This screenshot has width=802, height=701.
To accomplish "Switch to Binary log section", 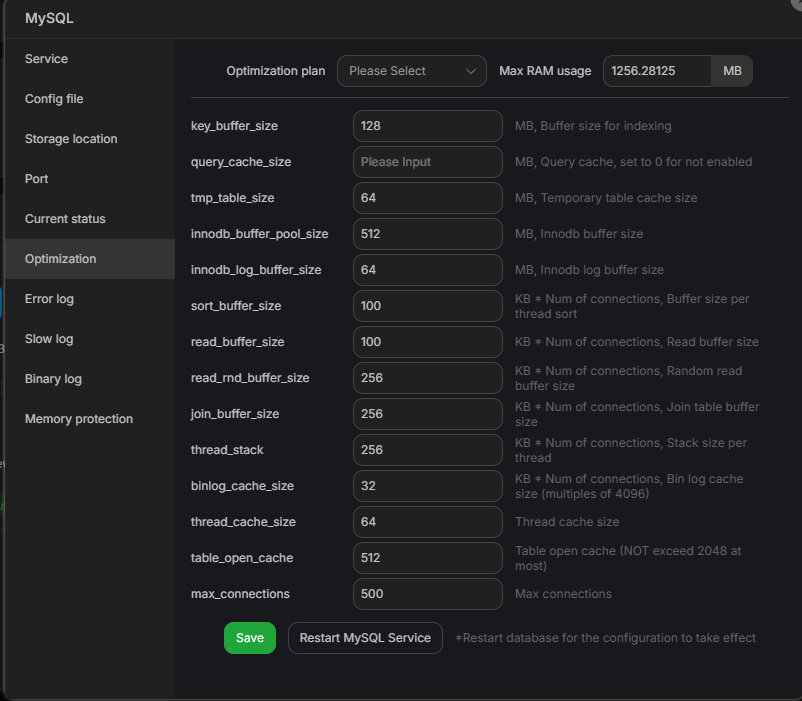I will (x=53, y=379).
